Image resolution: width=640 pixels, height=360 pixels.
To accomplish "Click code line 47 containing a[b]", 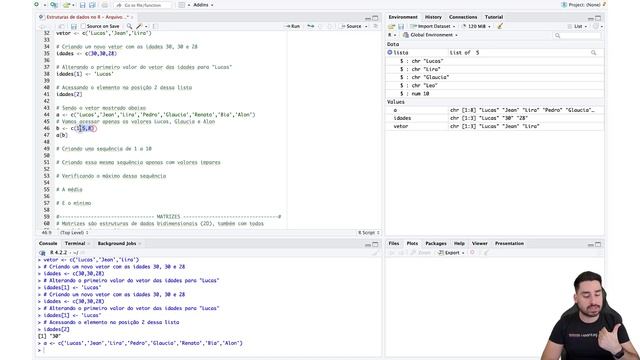I will click(x=62, y=135).
